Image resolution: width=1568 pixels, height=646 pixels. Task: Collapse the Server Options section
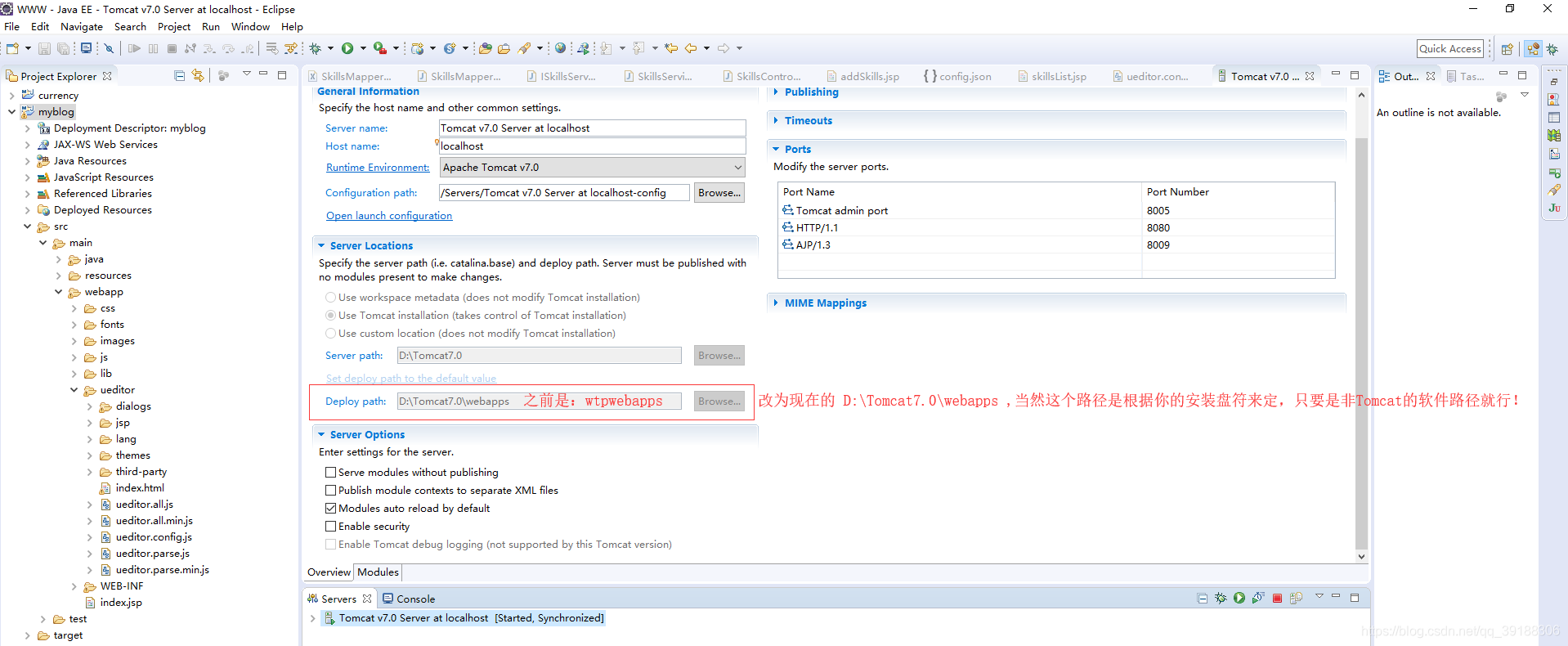[321, 434]
